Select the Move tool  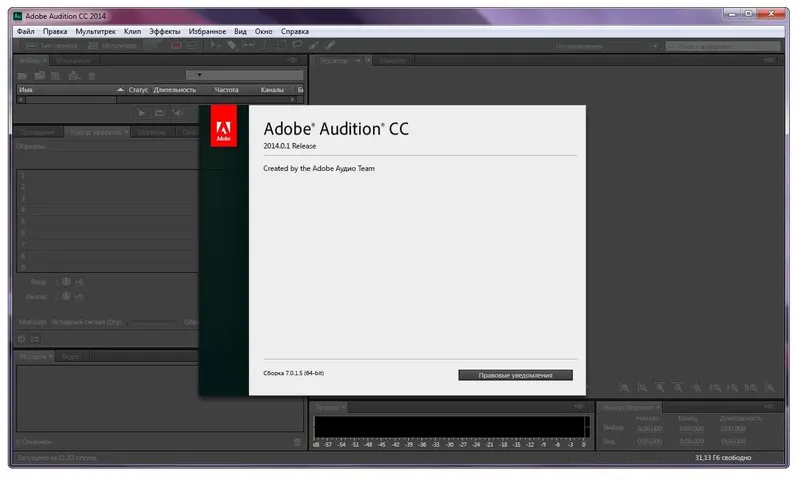(x=216, y=45)
